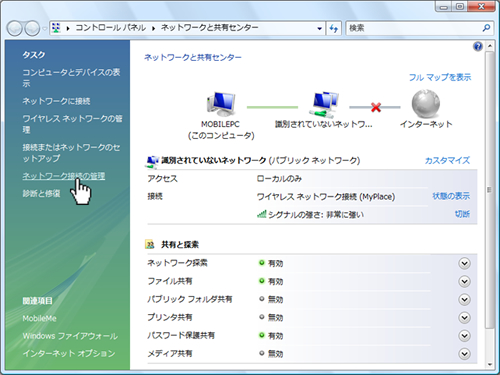Click カスタマイズ link

(447, 160)
